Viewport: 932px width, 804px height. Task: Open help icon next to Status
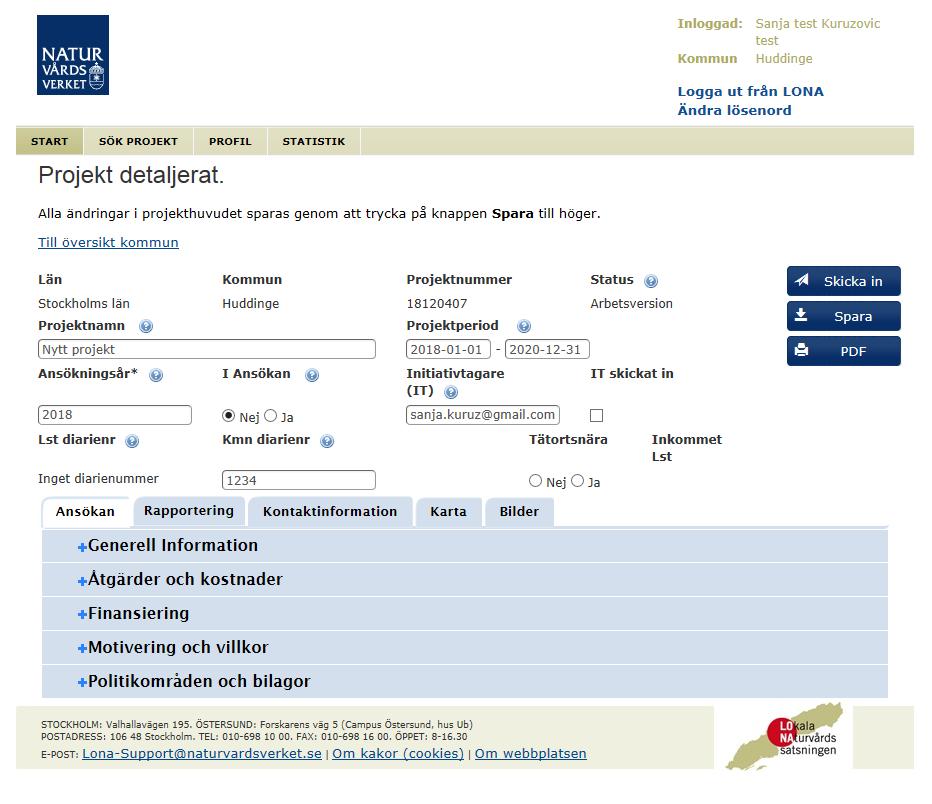[x=651, y=281]
